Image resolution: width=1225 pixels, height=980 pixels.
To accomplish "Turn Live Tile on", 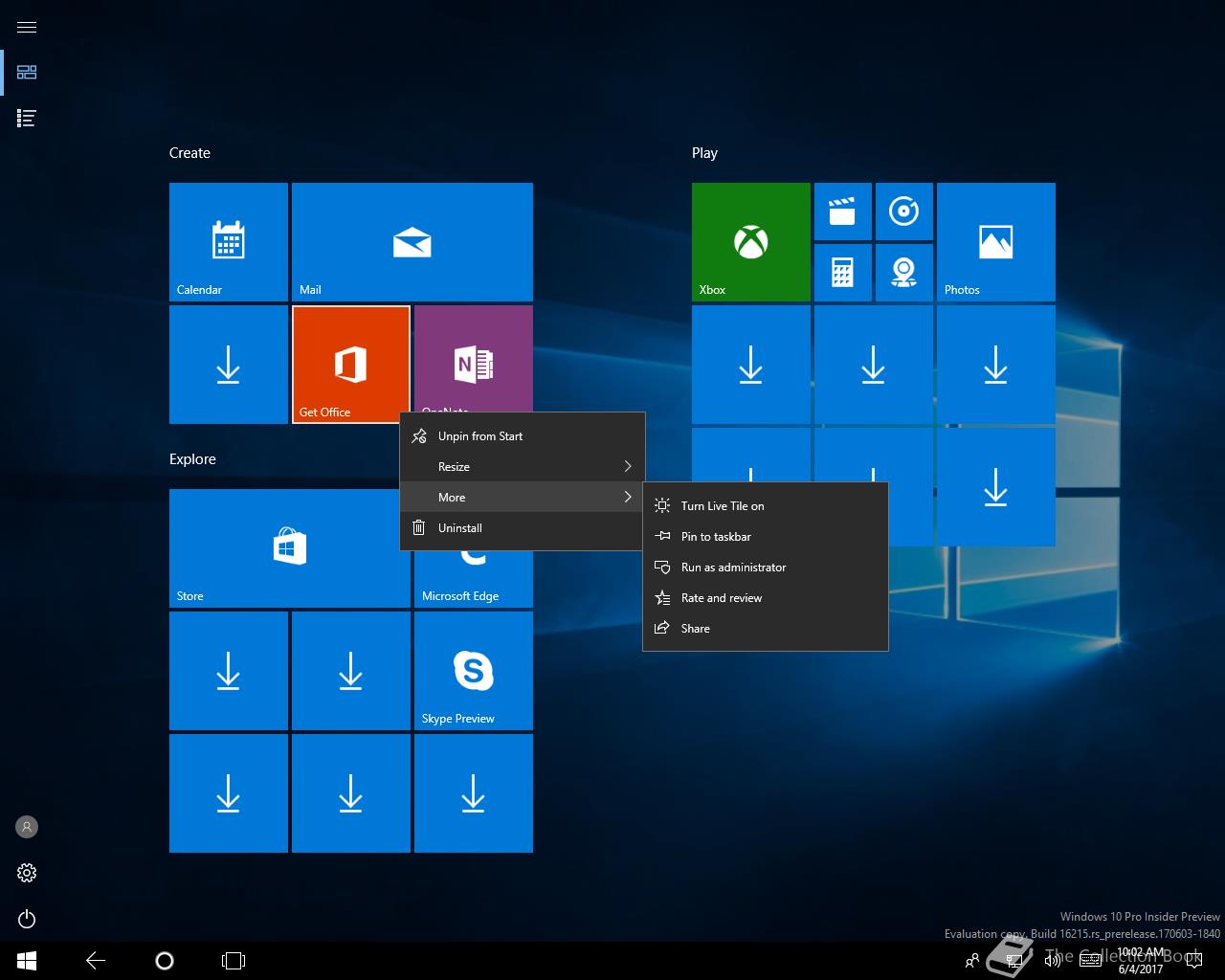I will (x=766, y=506).
